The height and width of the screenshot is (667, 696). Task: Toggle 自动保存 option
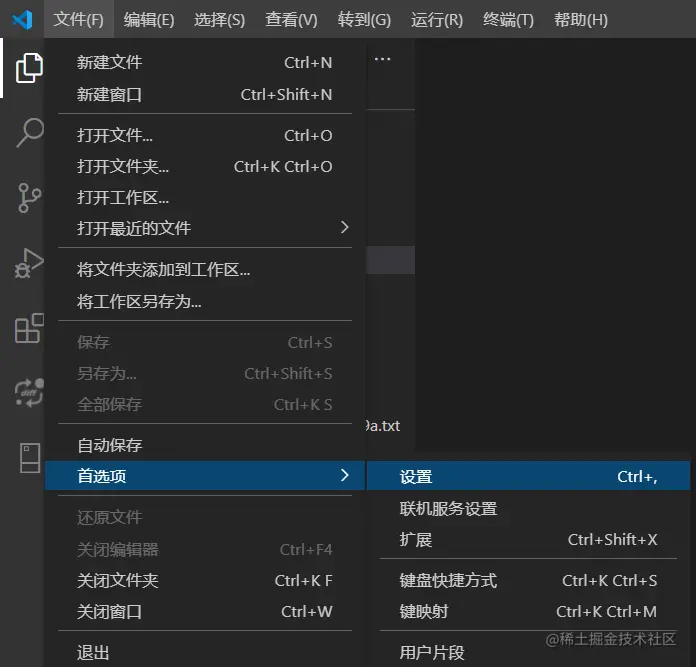[205, 445]
